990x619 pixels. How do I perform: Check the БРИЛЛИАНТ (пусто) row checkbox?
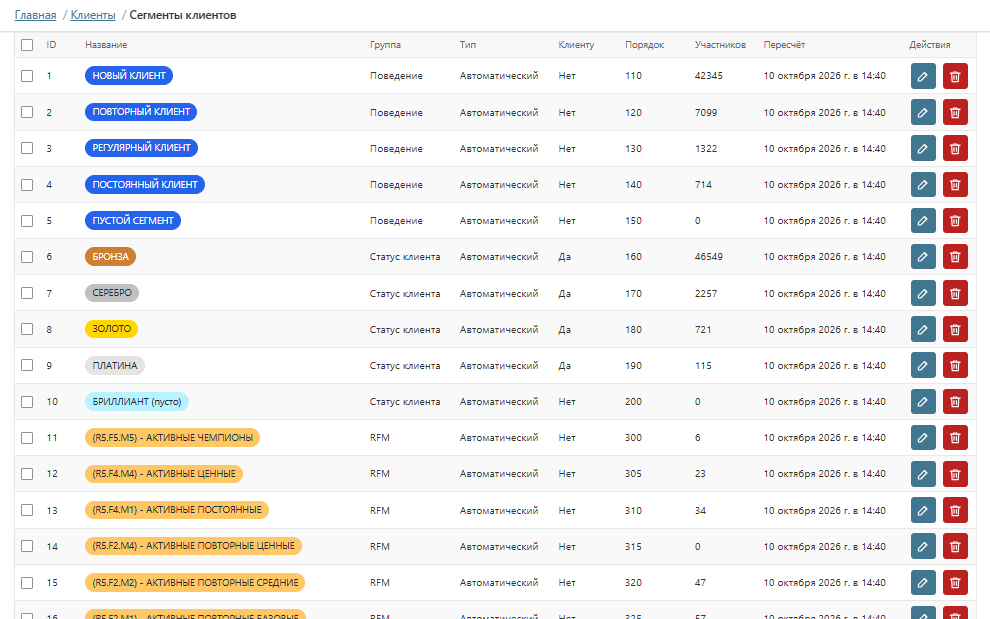[27, 401]
